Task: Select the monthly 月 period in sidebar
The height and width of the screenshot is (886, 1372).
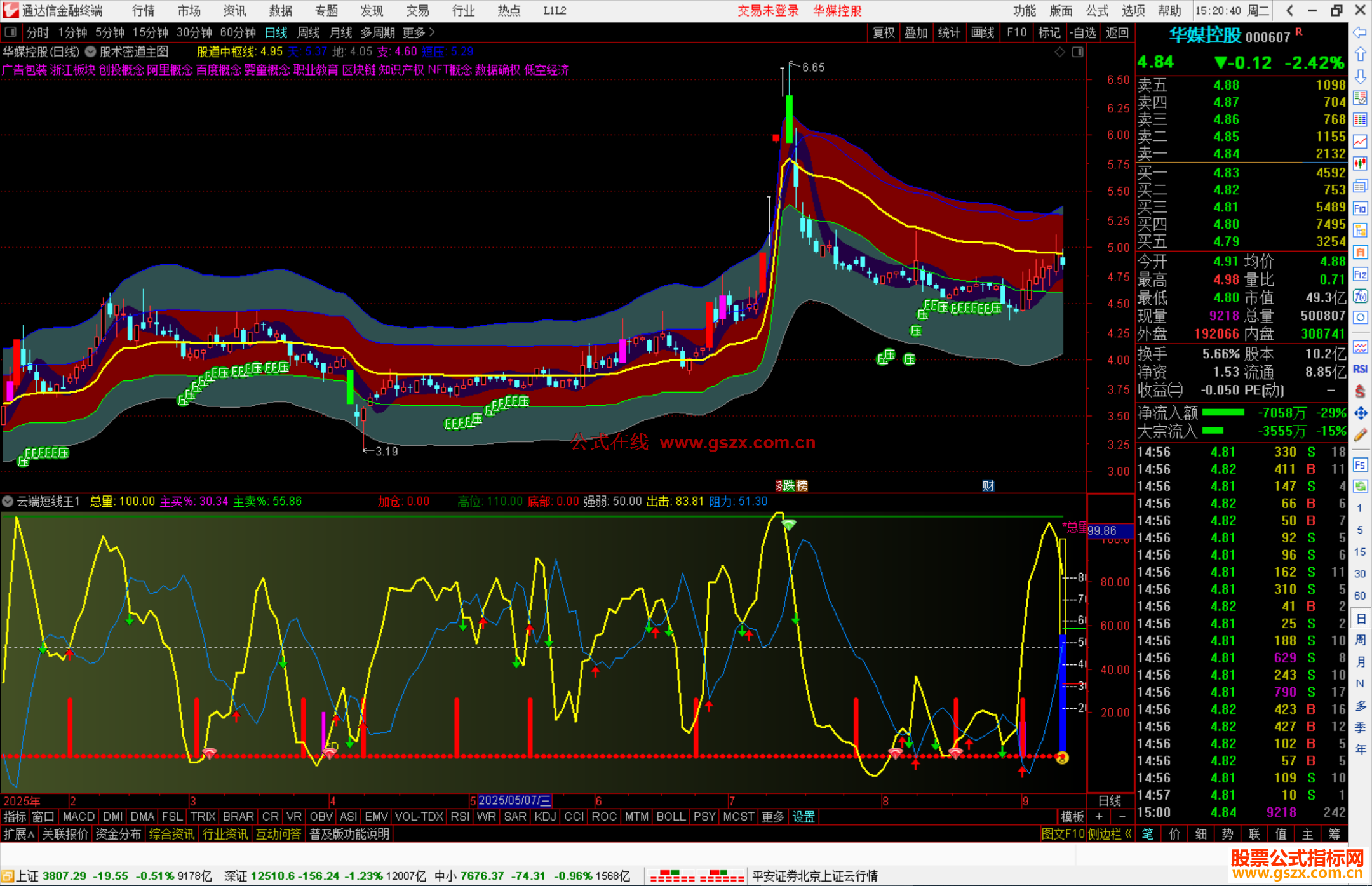Action: (x=1360, y=662)
